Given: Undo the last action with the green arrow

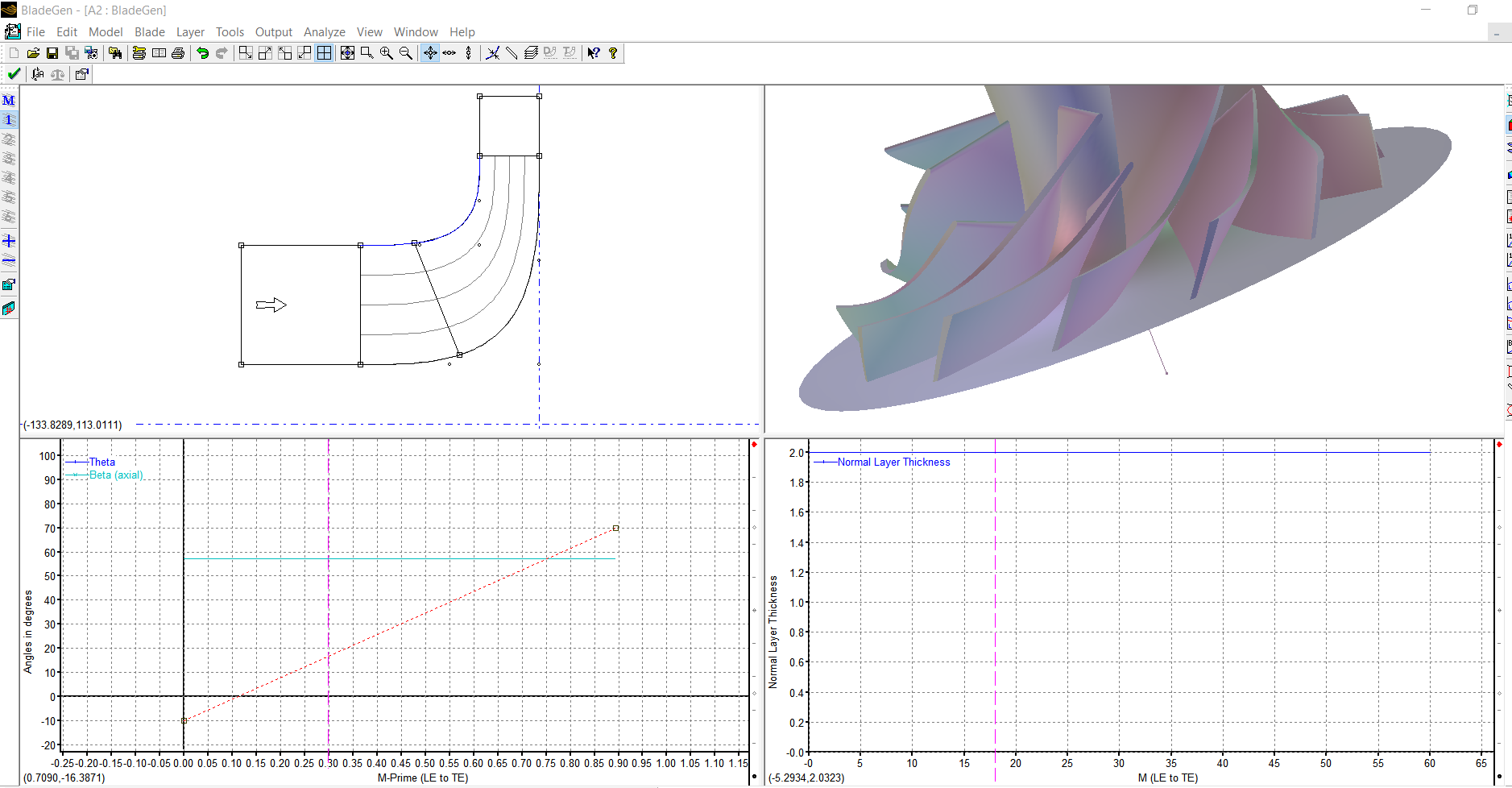Looking at the screenshot, I should 202,53.
